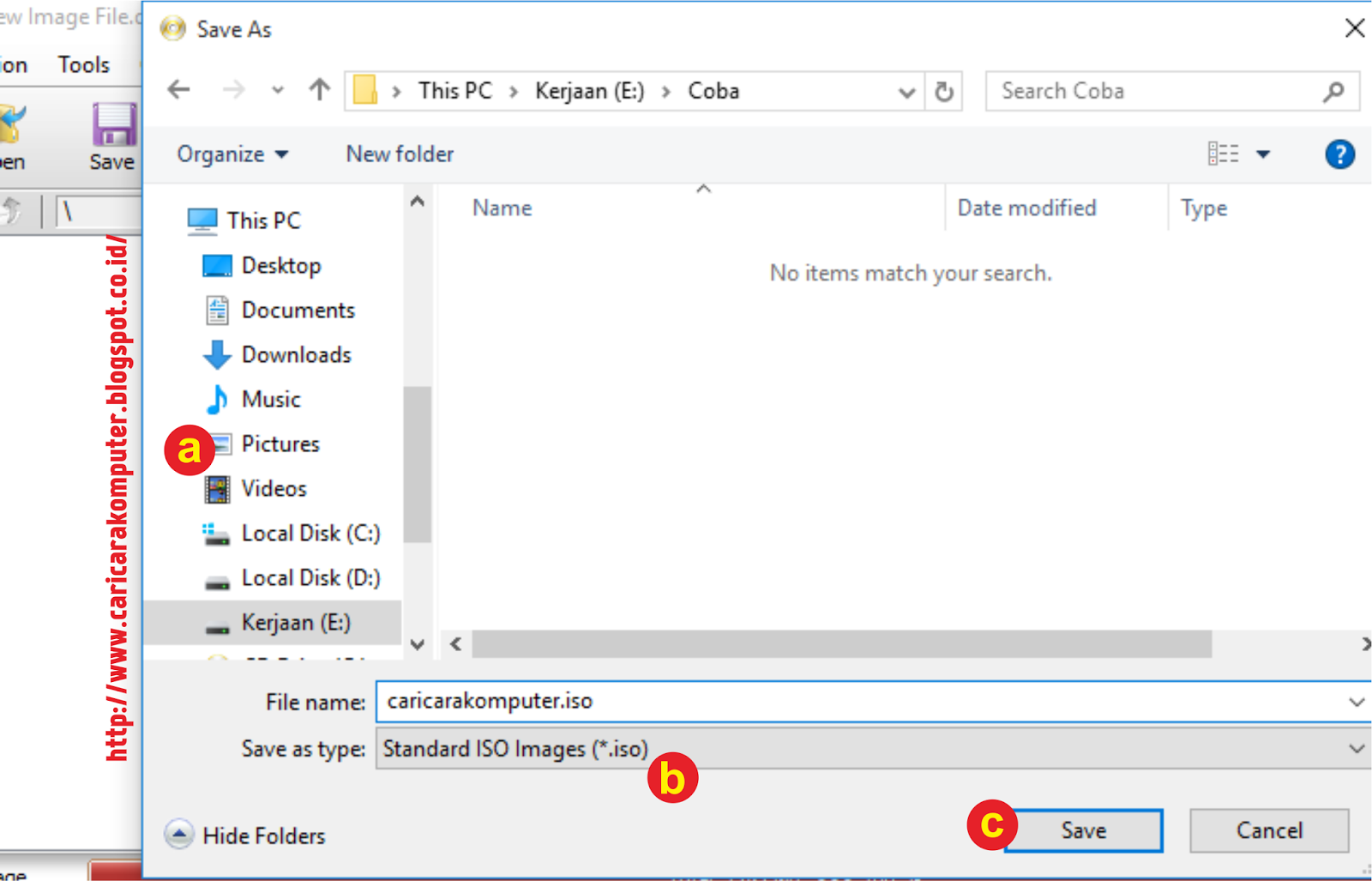The image size is (1372, 881).
Task: Click the Cancel button
Action: point(1269,830)
